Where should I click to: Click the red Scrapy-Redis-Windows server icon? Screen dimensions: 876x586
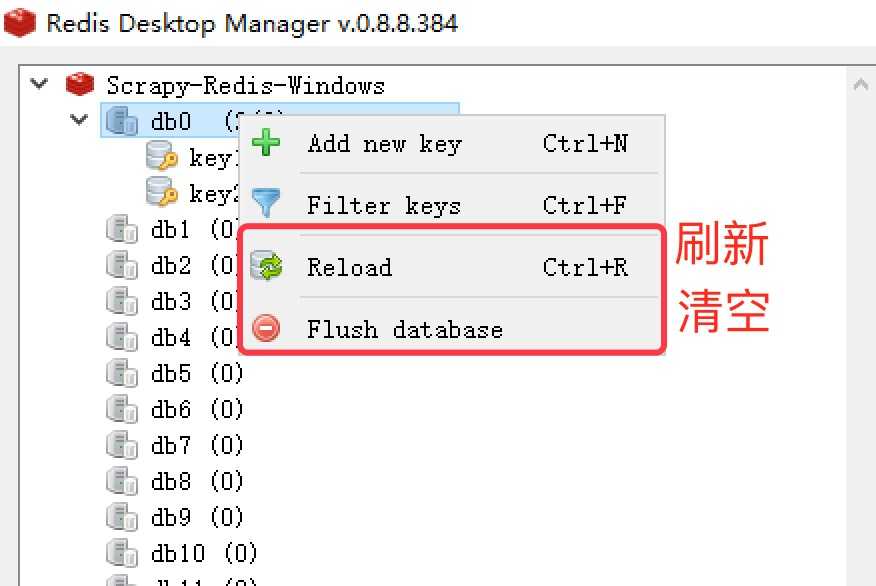[x=80, y=85]
